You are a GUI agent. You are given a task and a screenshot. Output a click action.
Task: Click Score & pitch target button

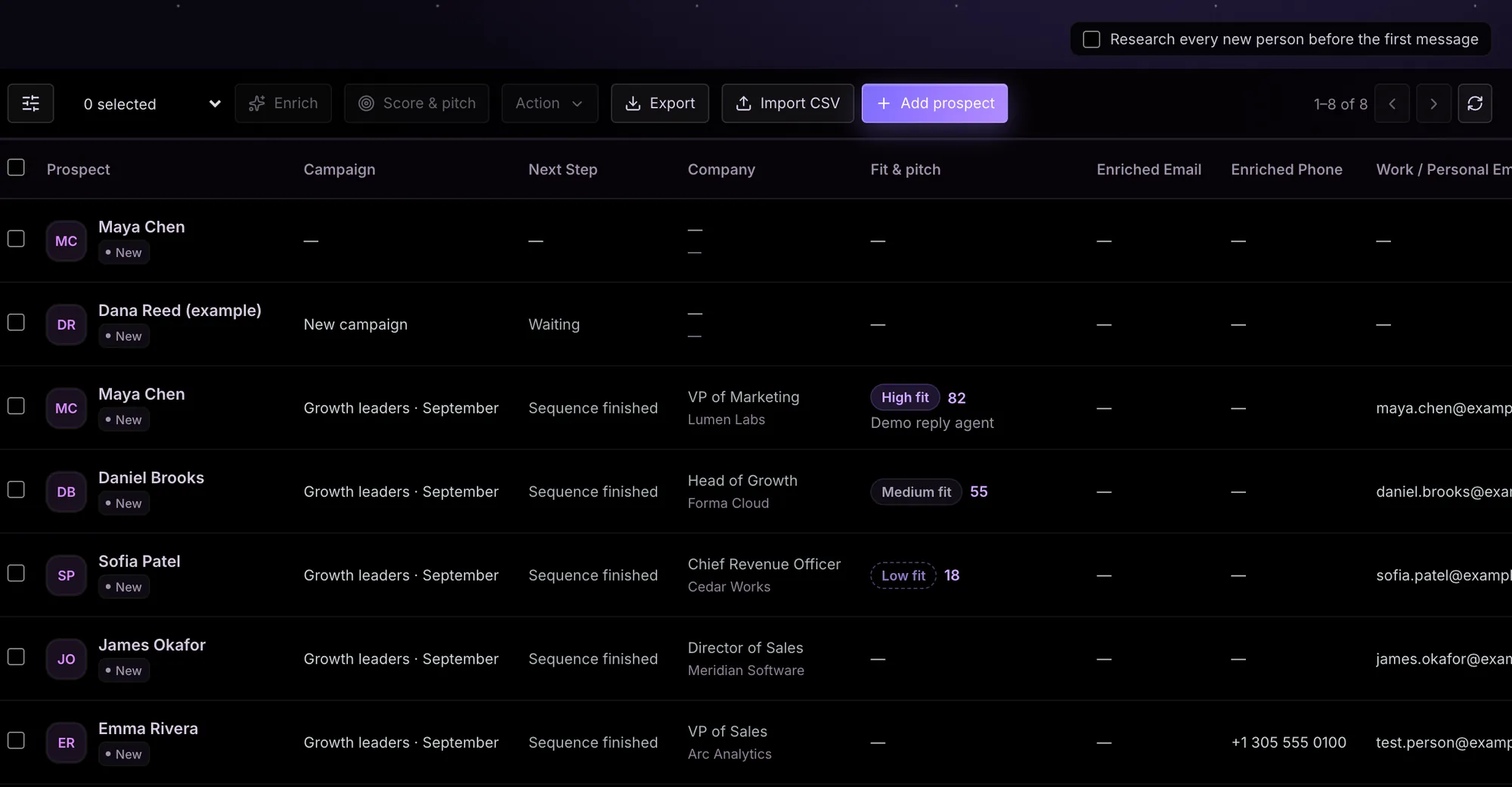click(417, 104)
